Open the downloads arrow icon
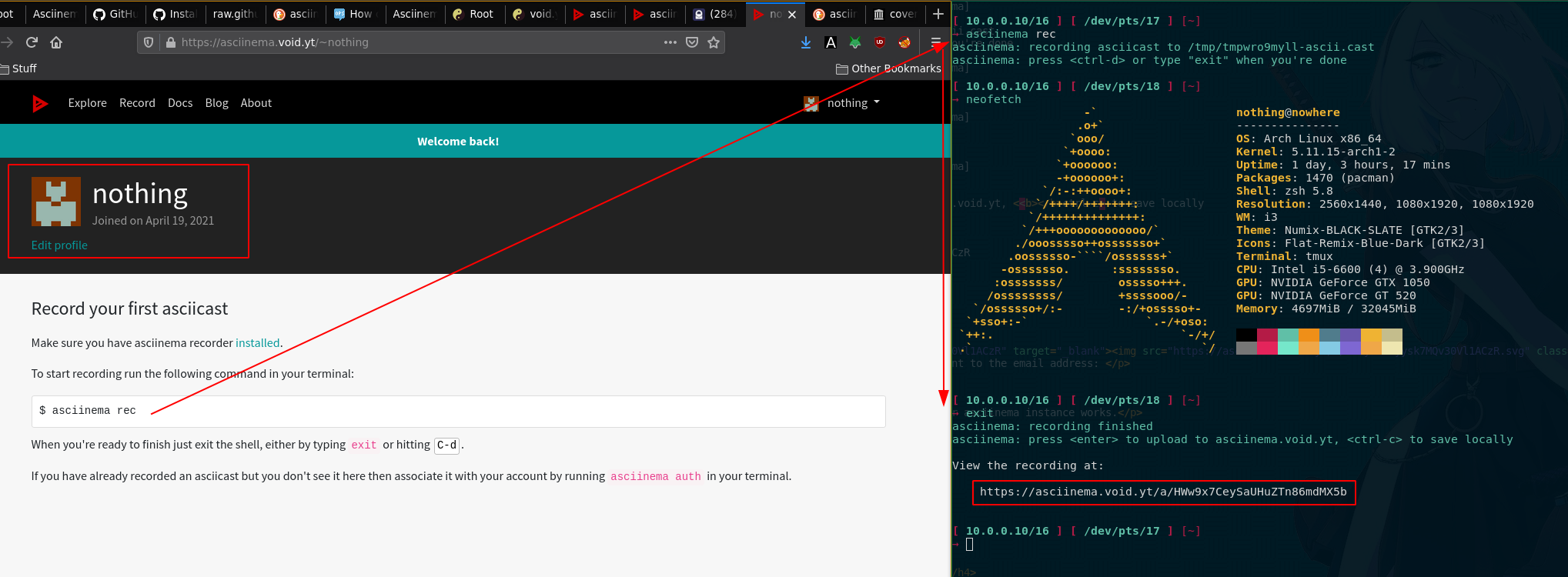The image size is (1568, 577). 806,42
